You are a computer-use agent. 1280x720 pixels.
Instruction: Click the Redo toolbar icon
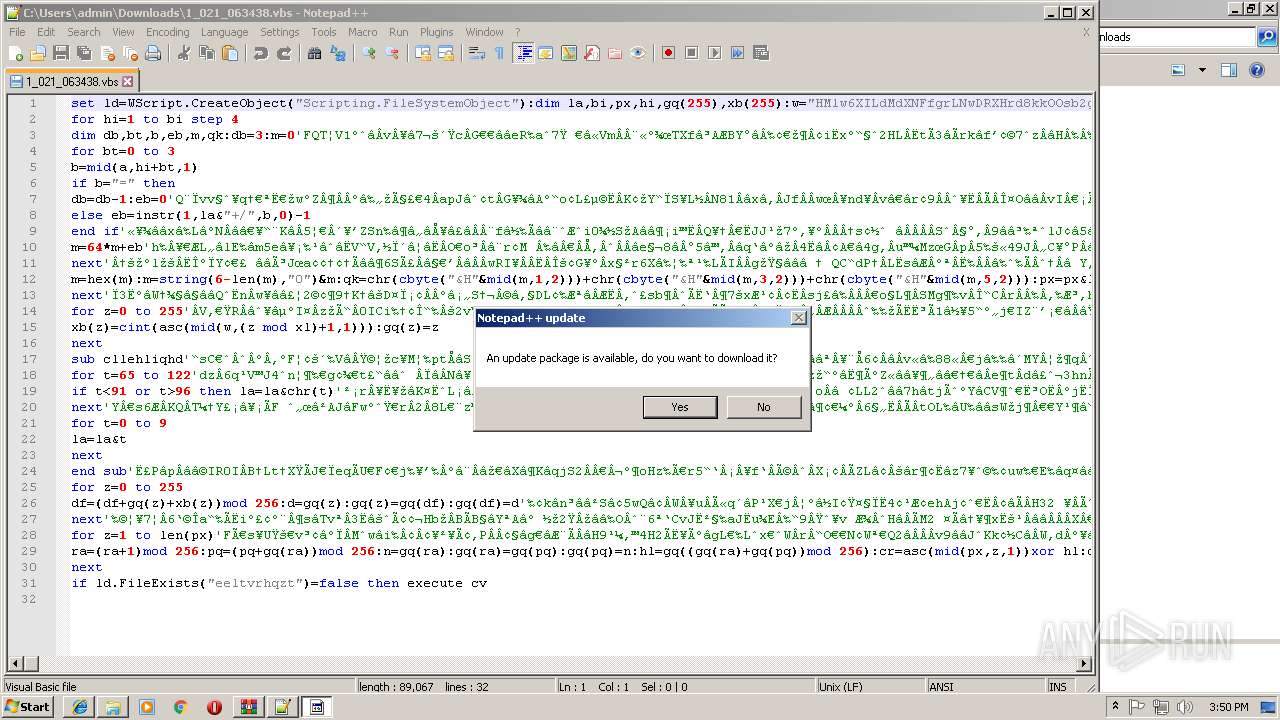click(284, 53)
